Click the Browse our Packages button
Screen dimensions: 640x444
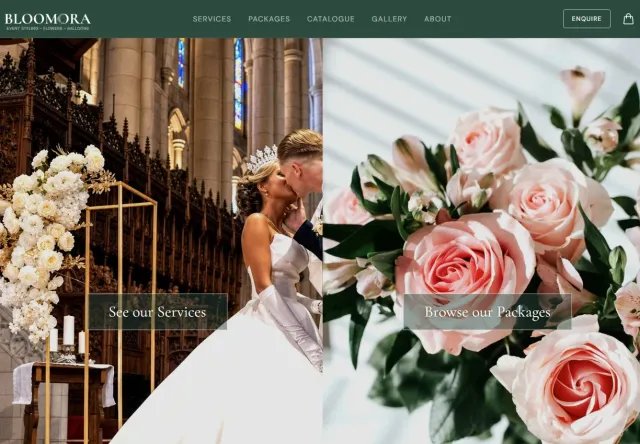point(487,312)
